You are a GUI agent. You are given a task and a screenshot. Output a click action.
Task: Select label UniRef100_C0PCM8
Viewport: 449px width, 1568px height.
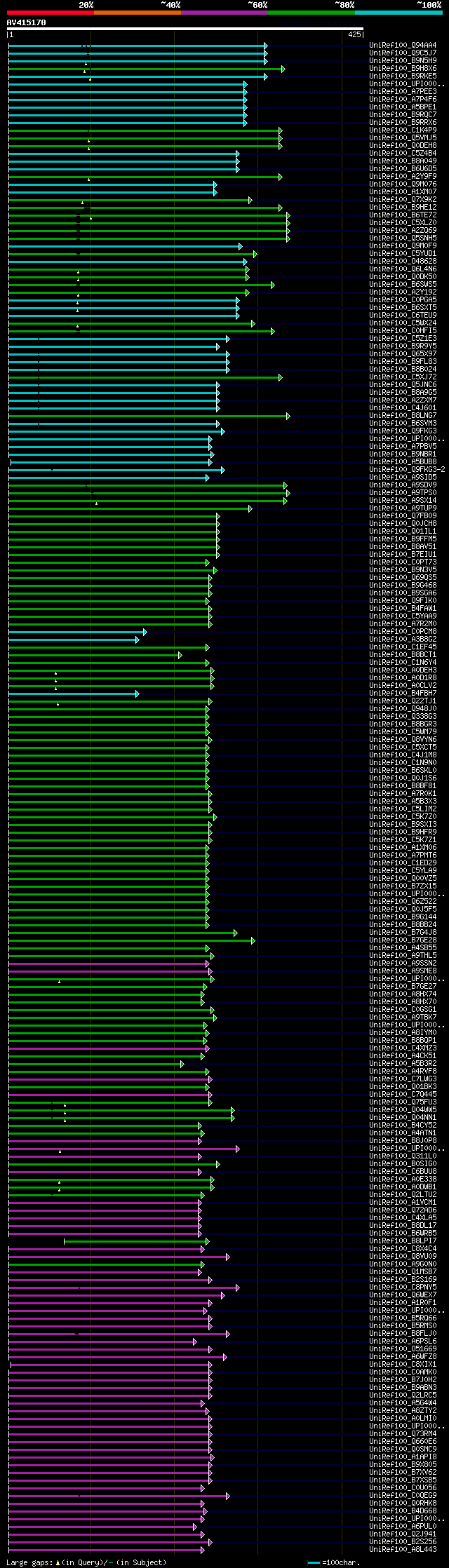pos(403,632)
